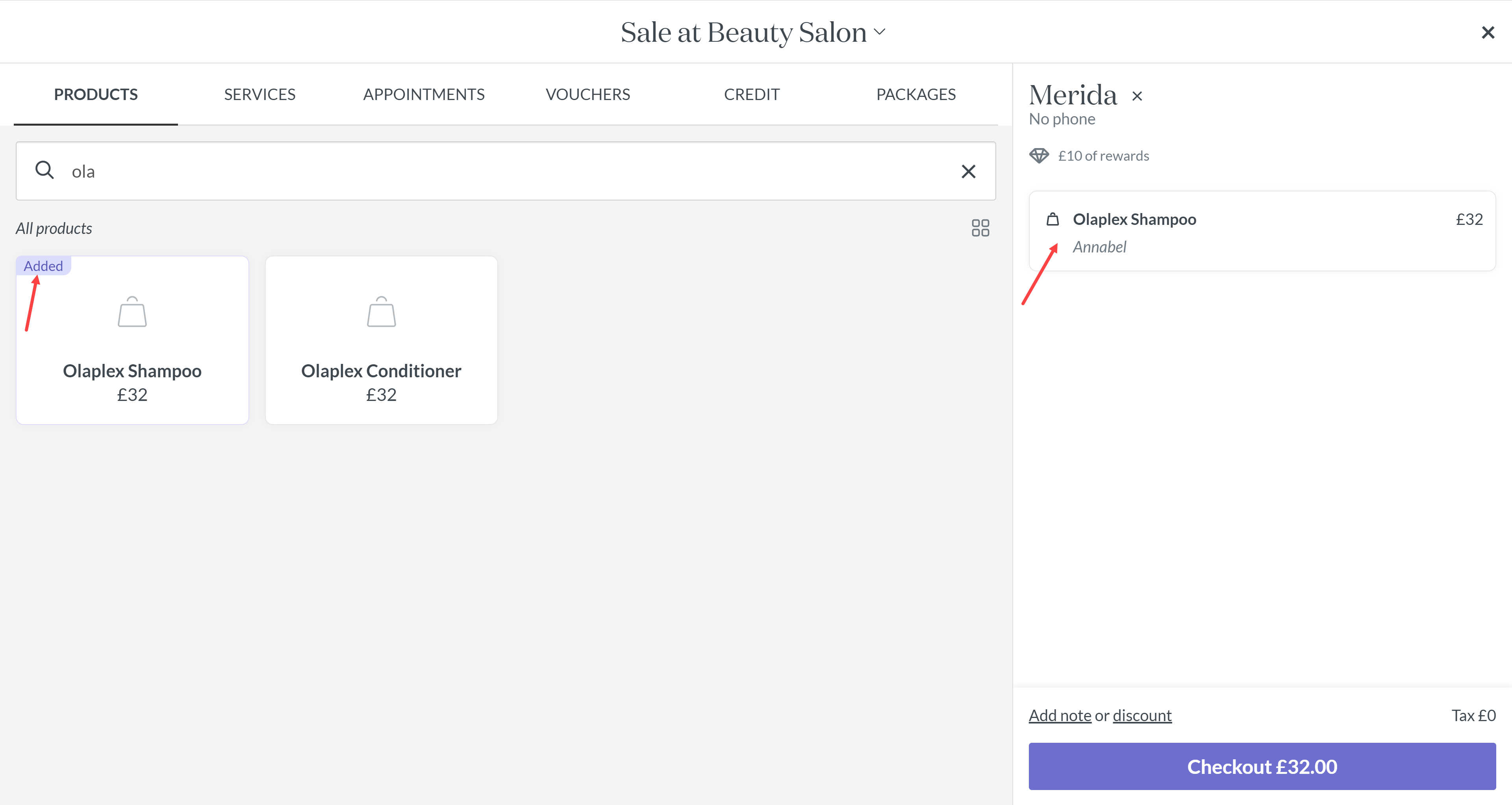
Task: Click the Olaplex Shampoo product name on its card
Action: pos(132,371)
